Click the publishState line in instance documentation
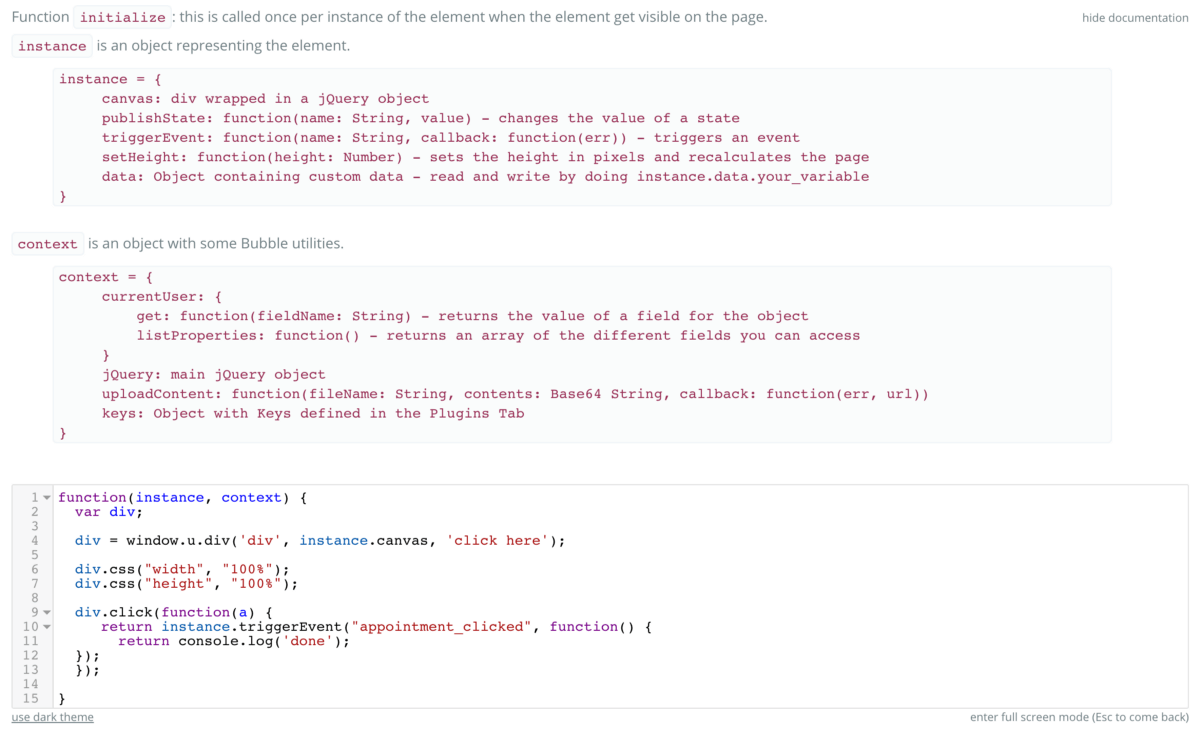 (420, 118)
